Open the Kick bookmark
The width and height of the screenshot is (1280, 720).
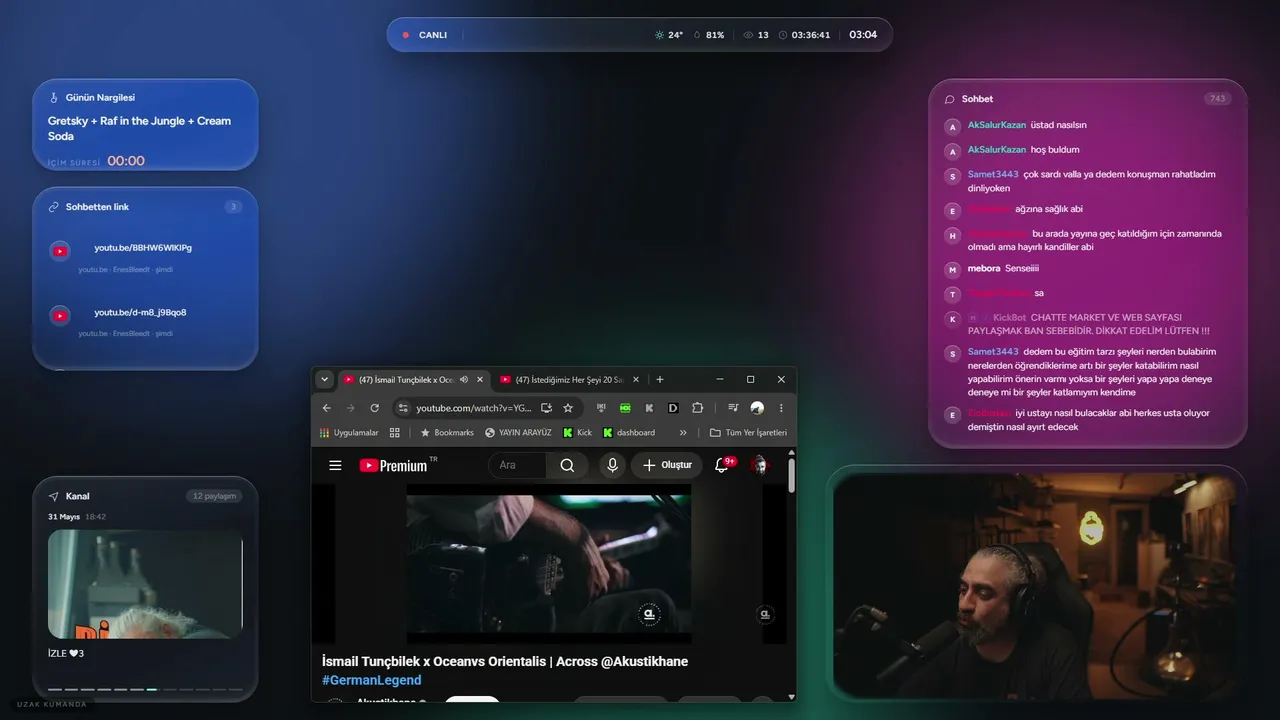577,433
